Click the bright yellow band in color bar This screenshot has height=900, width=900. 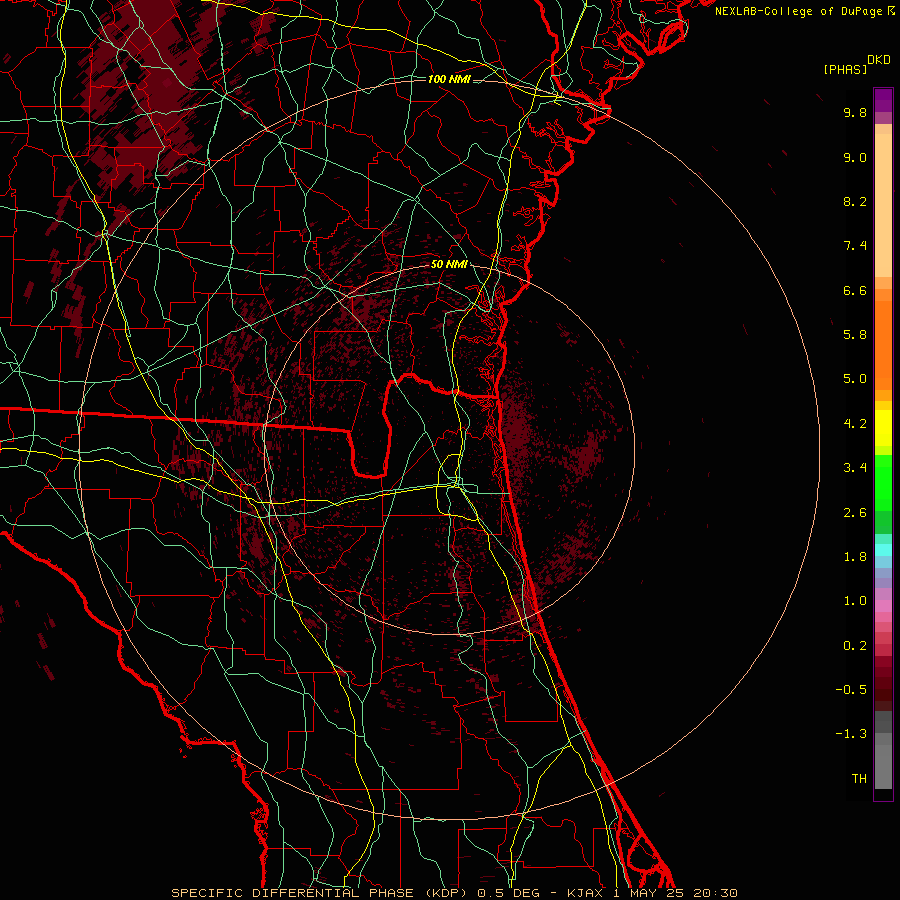click(883, 428)
